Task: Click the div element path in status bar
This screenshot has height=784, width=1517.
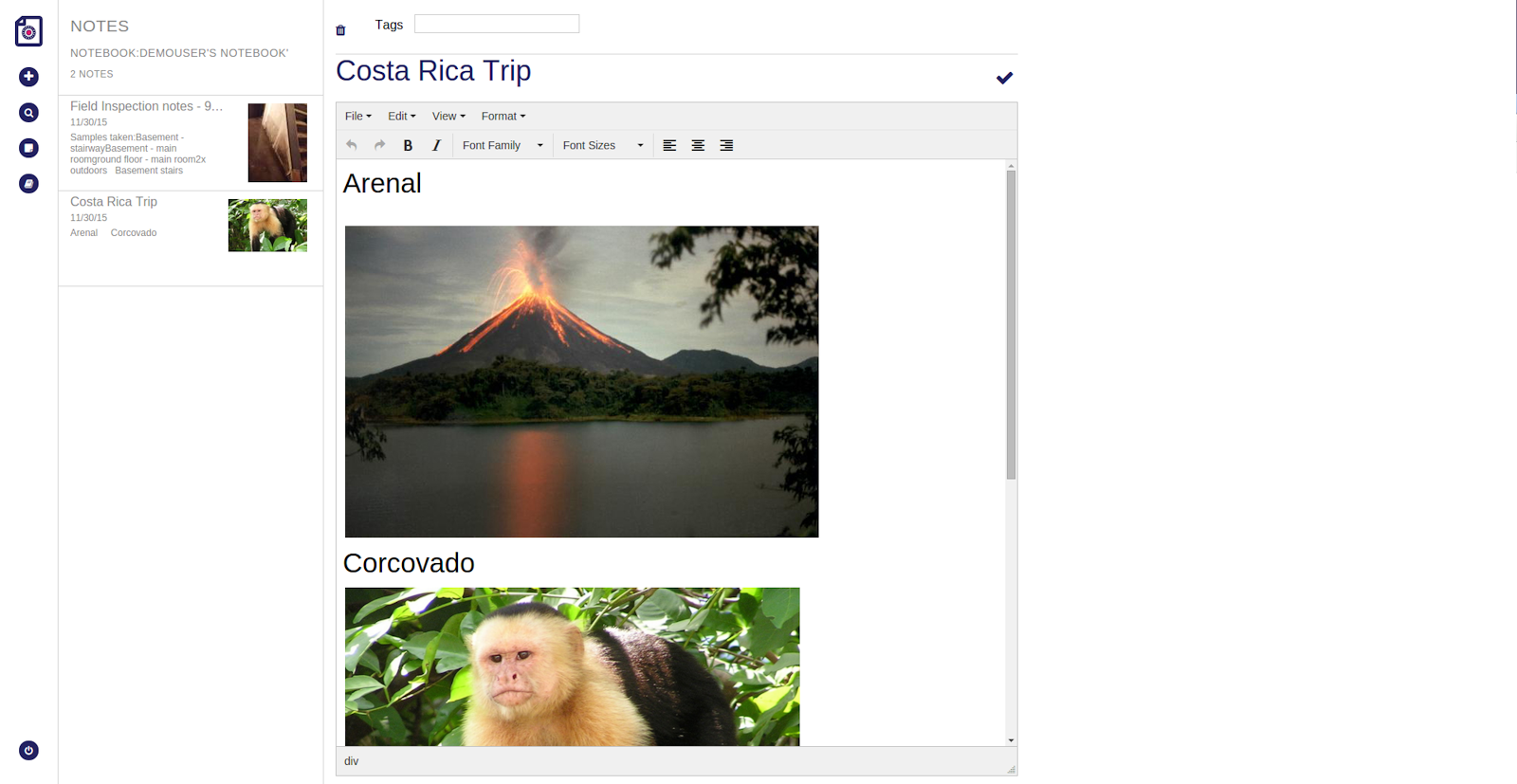Action: 352,761
